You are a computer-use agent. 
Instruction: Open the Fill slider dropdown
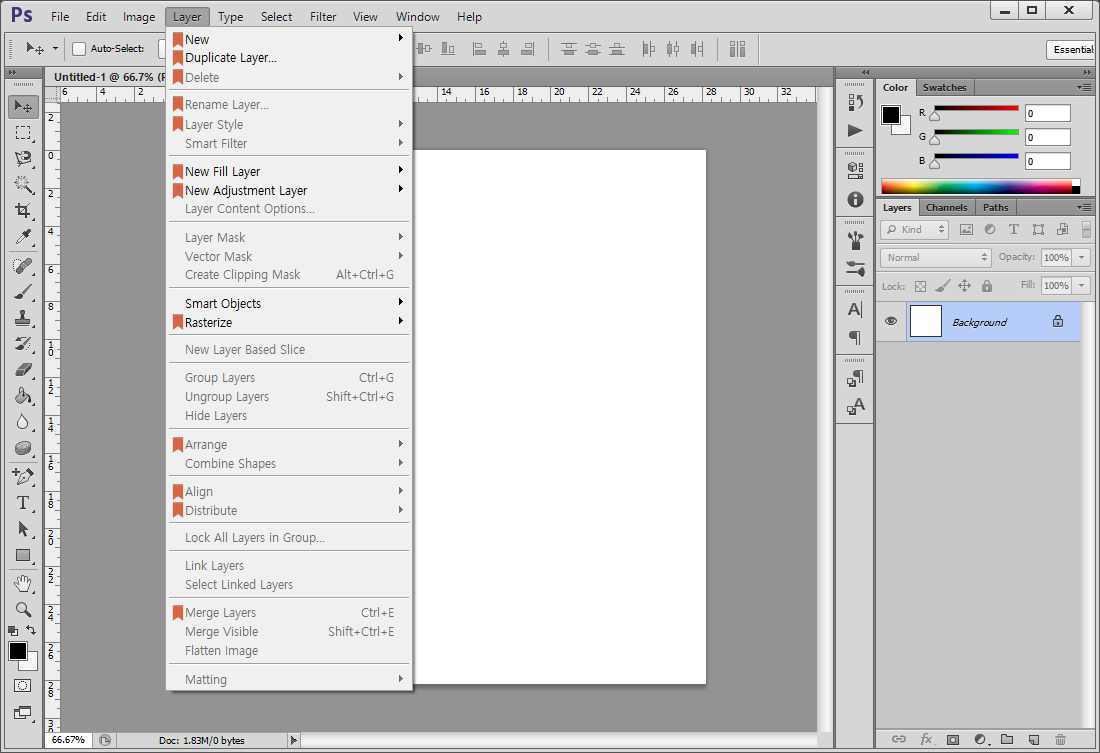[1082, 286]
